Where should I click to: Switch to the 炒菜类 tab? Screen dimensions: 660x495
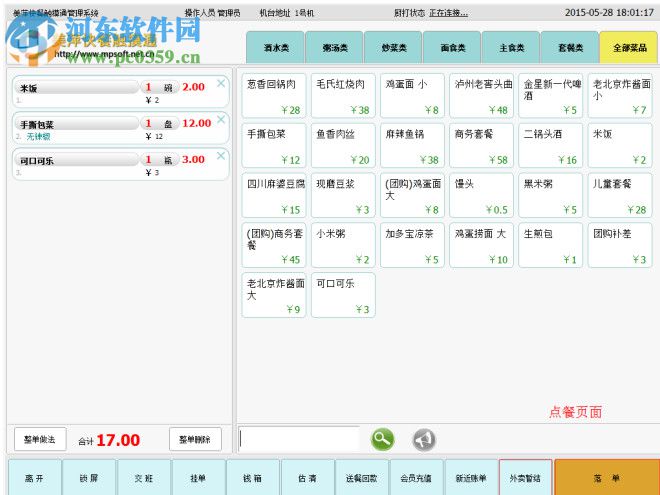[393, 48]
